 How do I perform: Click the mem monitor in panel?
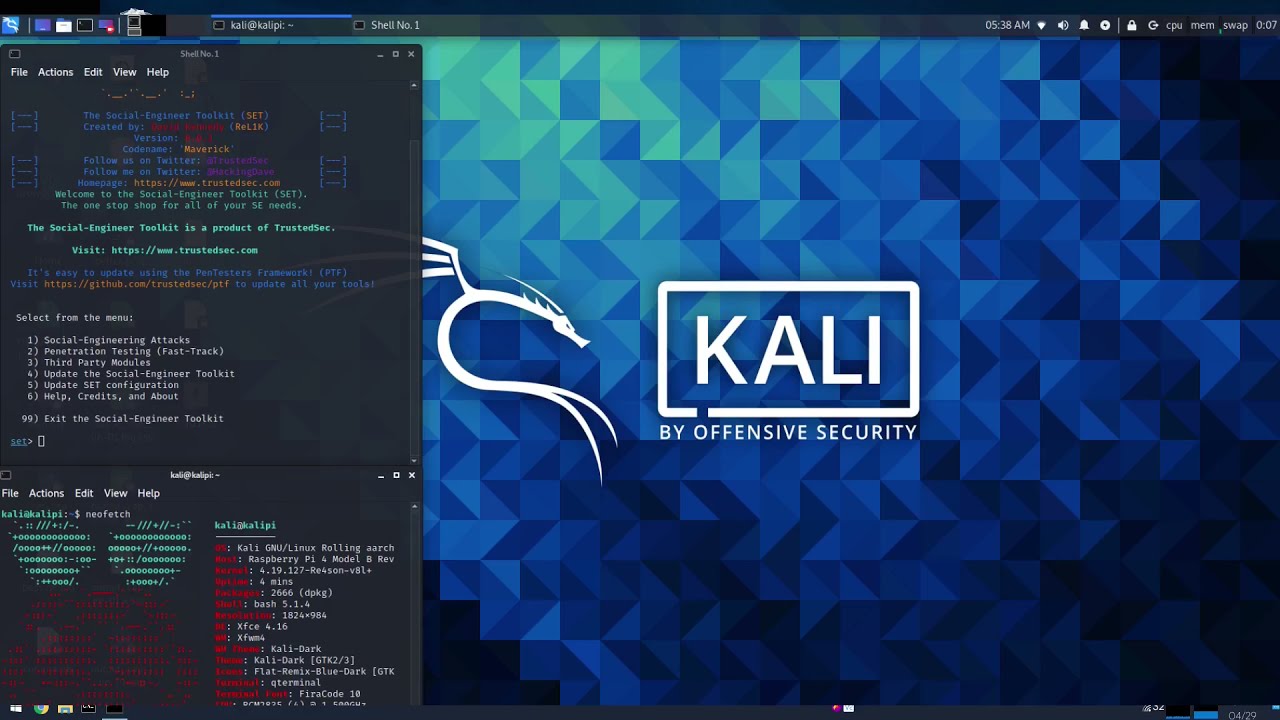tap(1202, 25)
